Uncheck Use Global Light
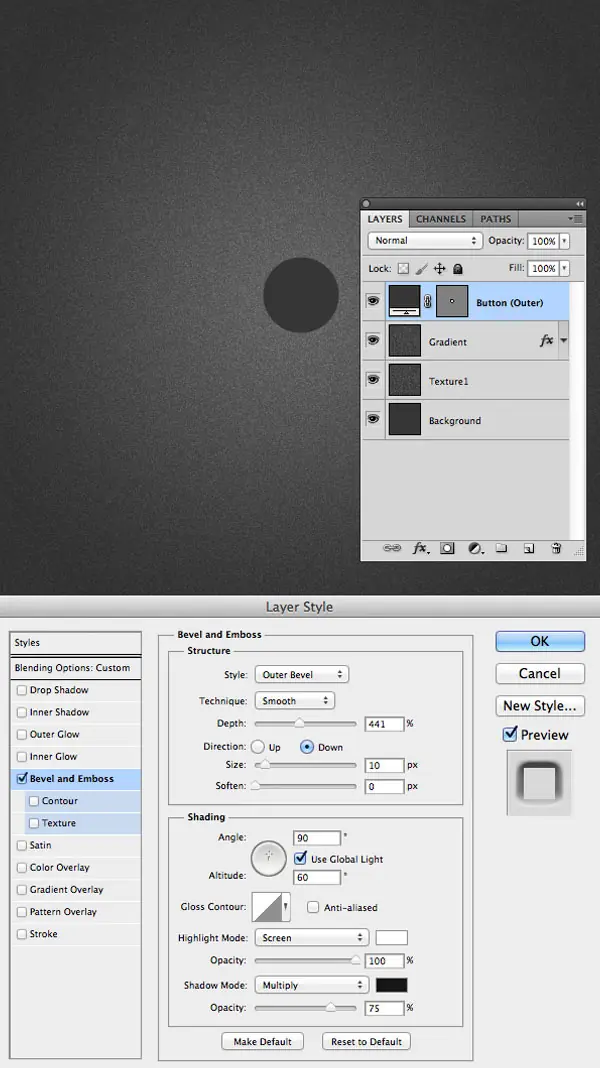Image resolution: width=600 pixels, height=1068 pixels. pyautogui.click(x=301, y=859)
